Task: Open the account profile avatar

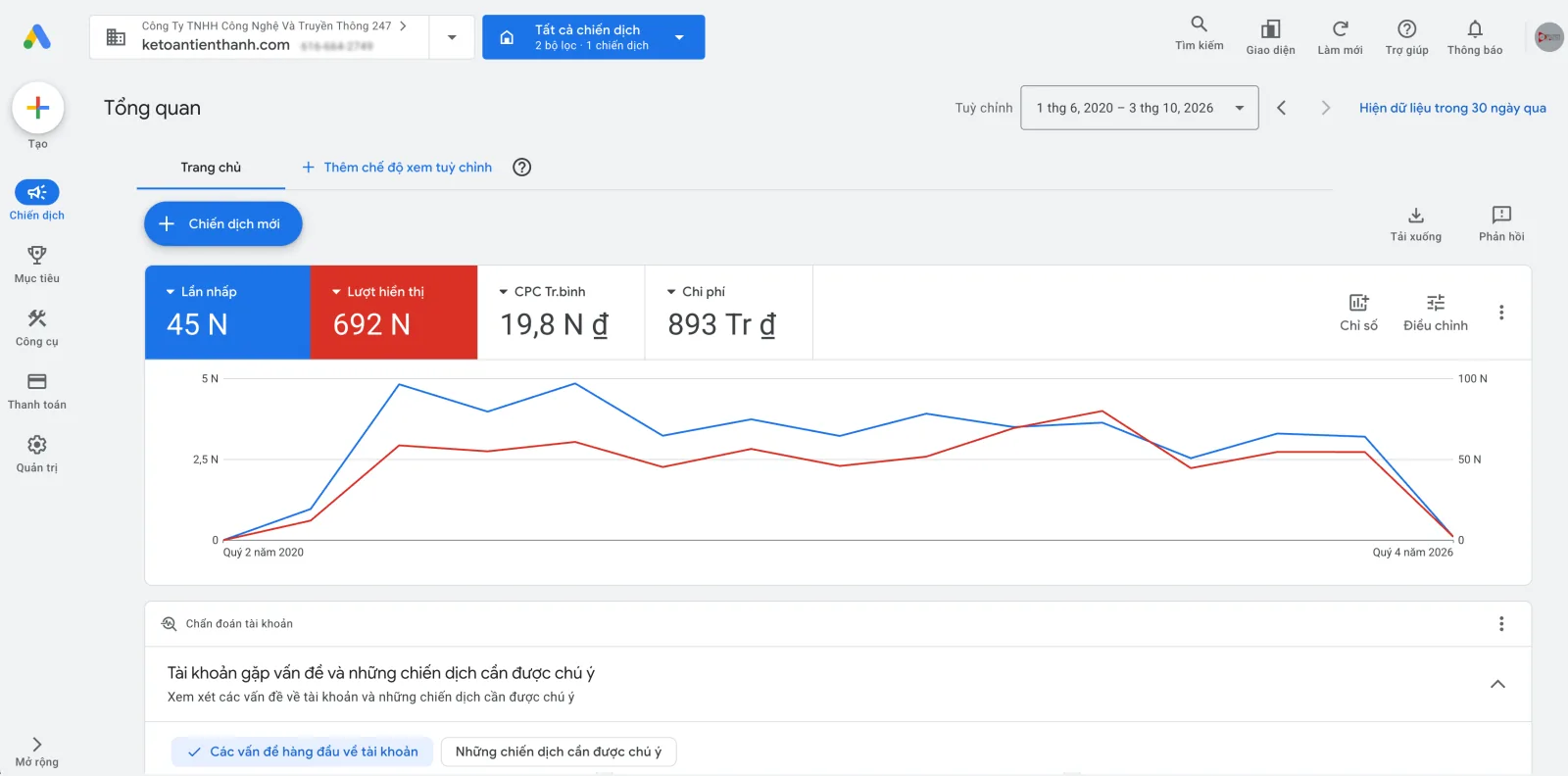Action: (x=1548, y=37)
